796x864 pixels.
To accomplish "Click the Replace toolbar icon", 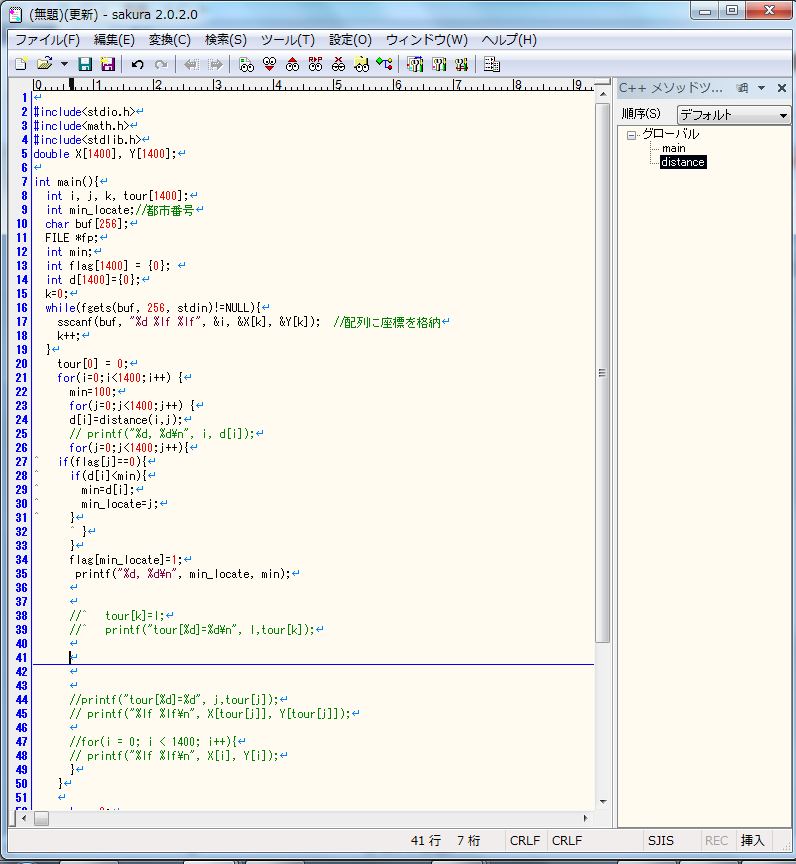I will coord(315,64).
